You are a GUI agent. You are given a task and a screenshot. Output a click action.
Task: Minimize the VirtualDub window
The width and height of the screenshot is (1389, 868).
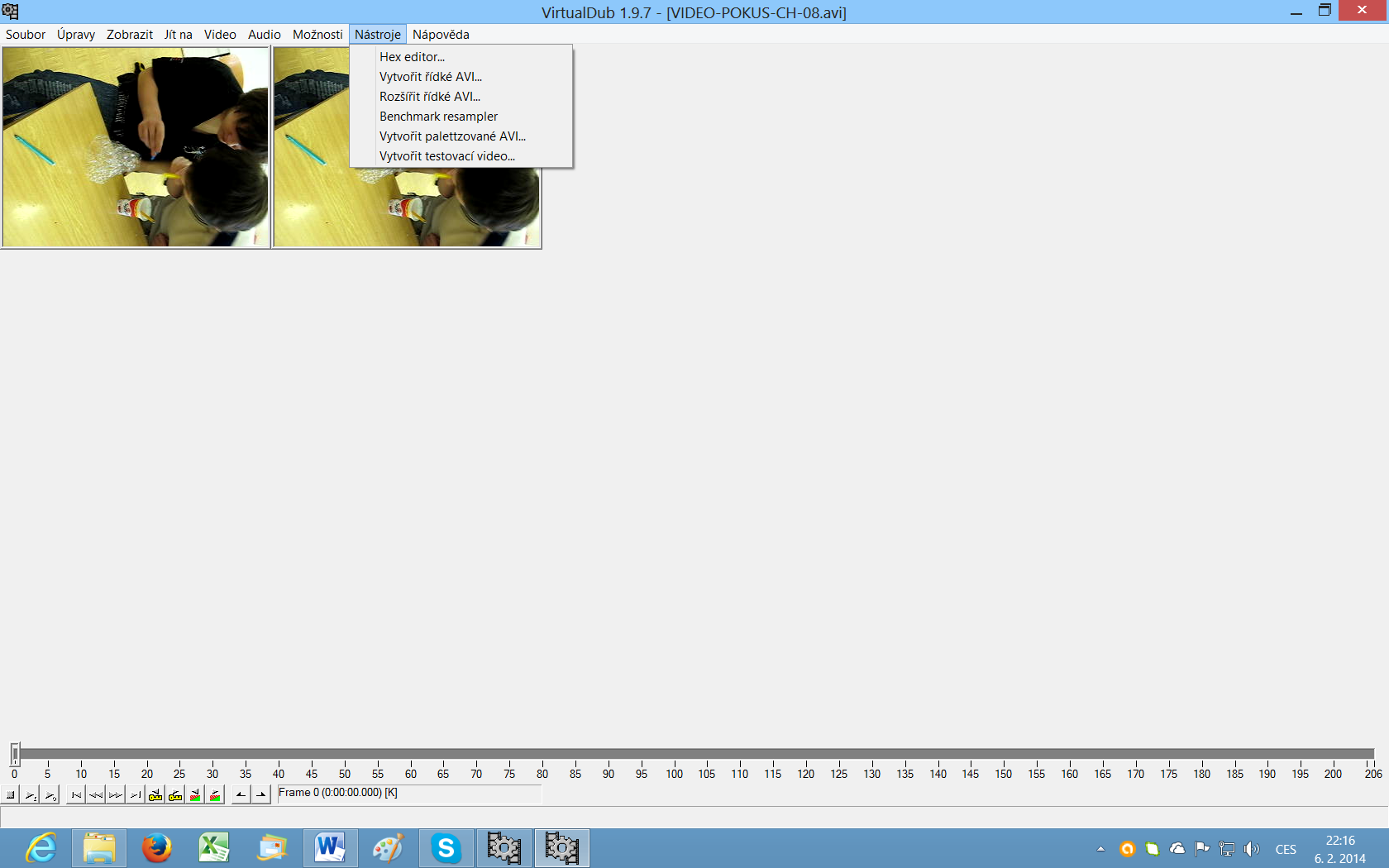coord(1296,12)
